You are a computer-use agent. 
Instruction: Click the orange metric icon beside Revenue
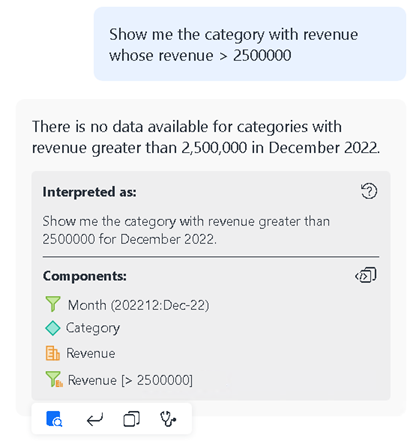pyautogui.click(x=53, y=353)
